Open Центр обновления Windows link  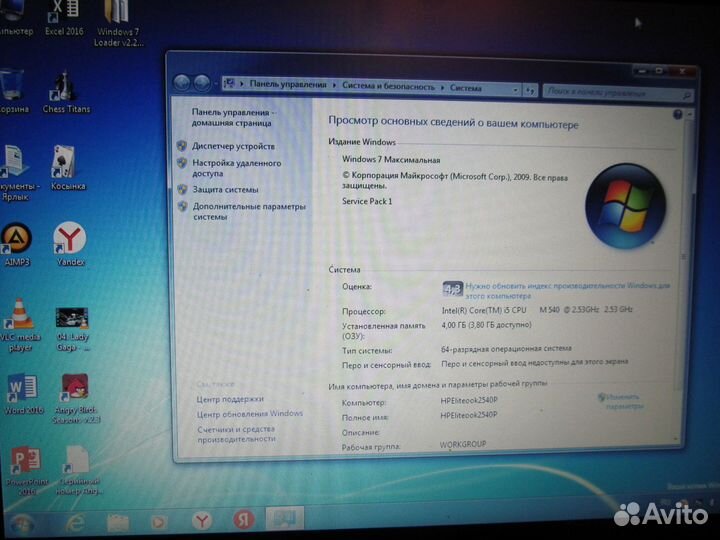point(250,414)
